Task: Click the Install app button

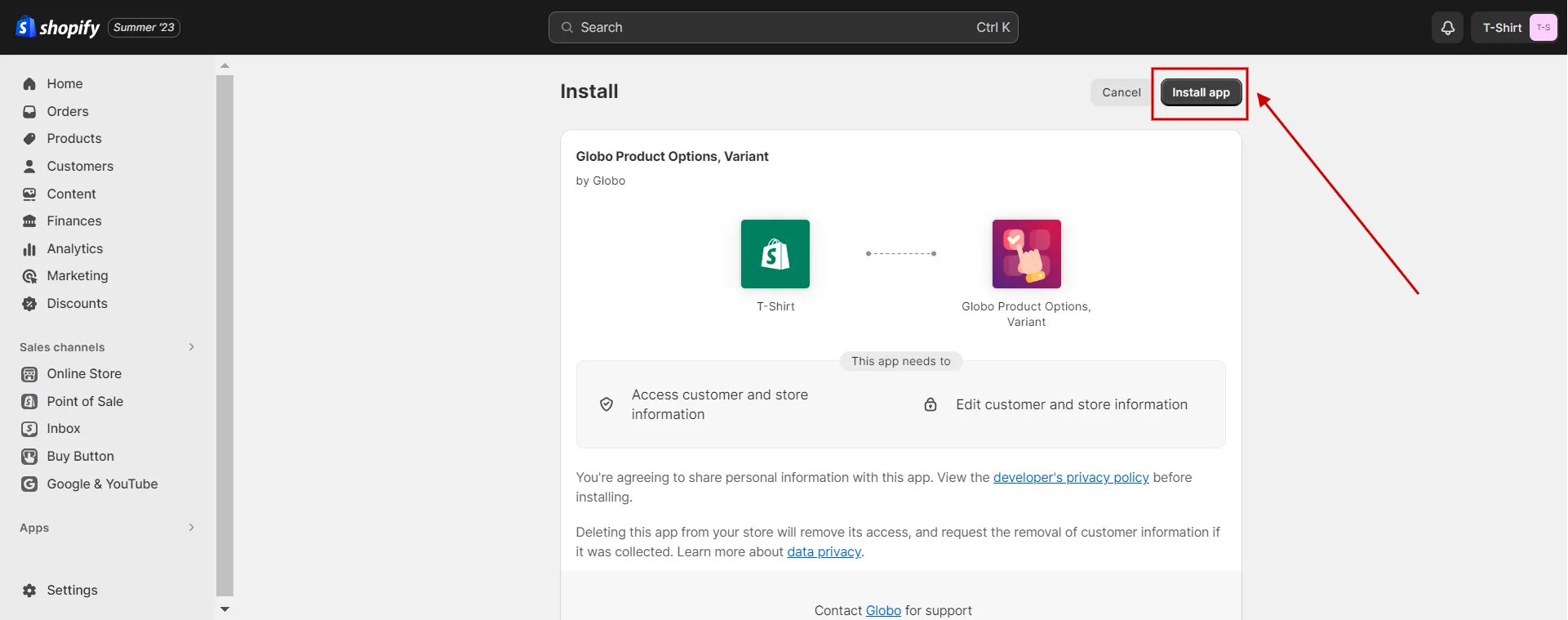Action: (x=1201, y=92)
